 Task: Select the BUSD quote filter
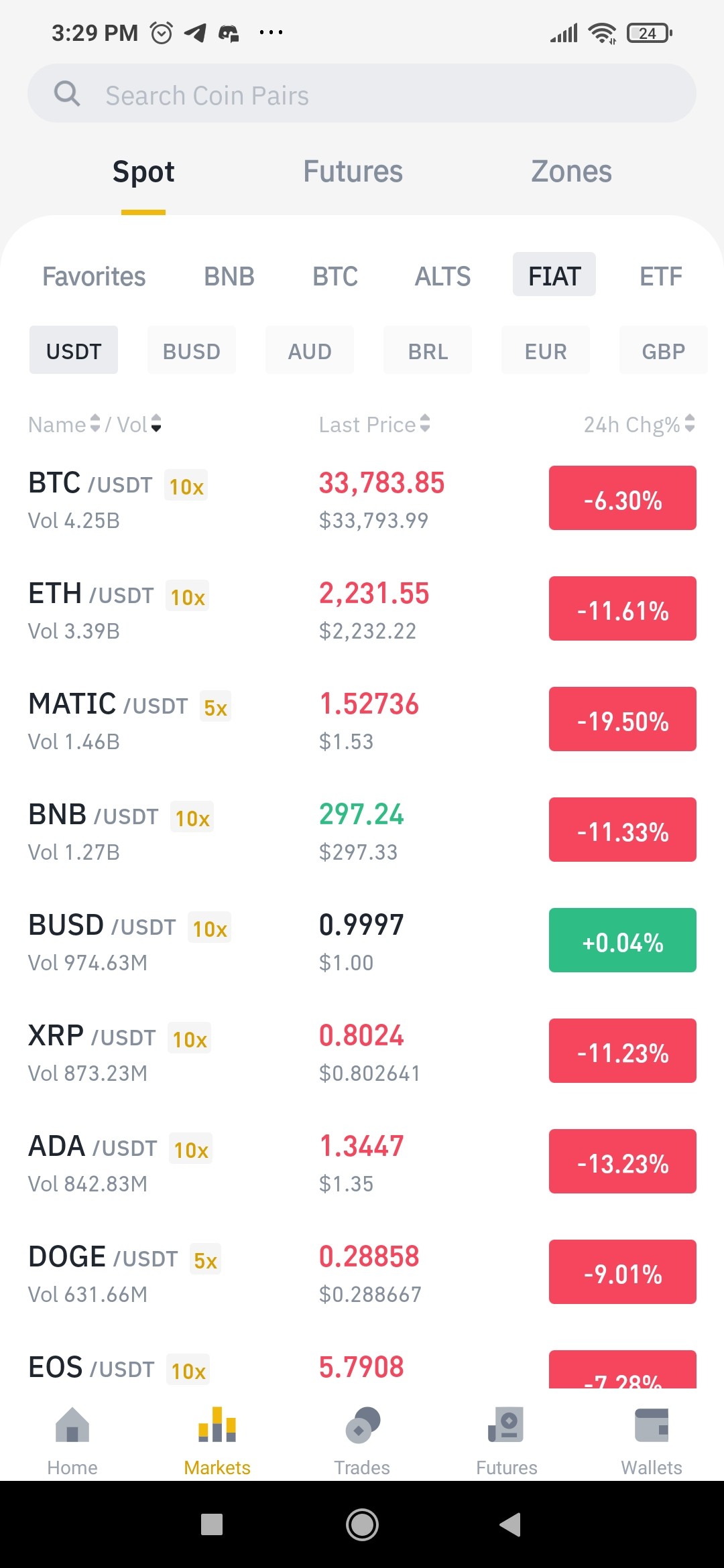(192, 350)
